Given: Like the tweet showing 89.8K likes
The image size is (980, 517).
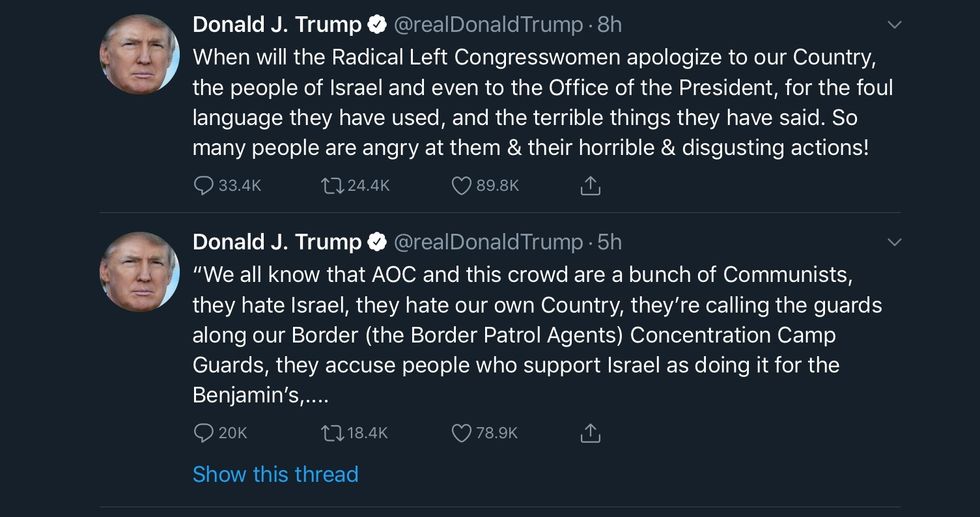Looking at the screenshot, I should pyautogui.click(x=461, y=185).
